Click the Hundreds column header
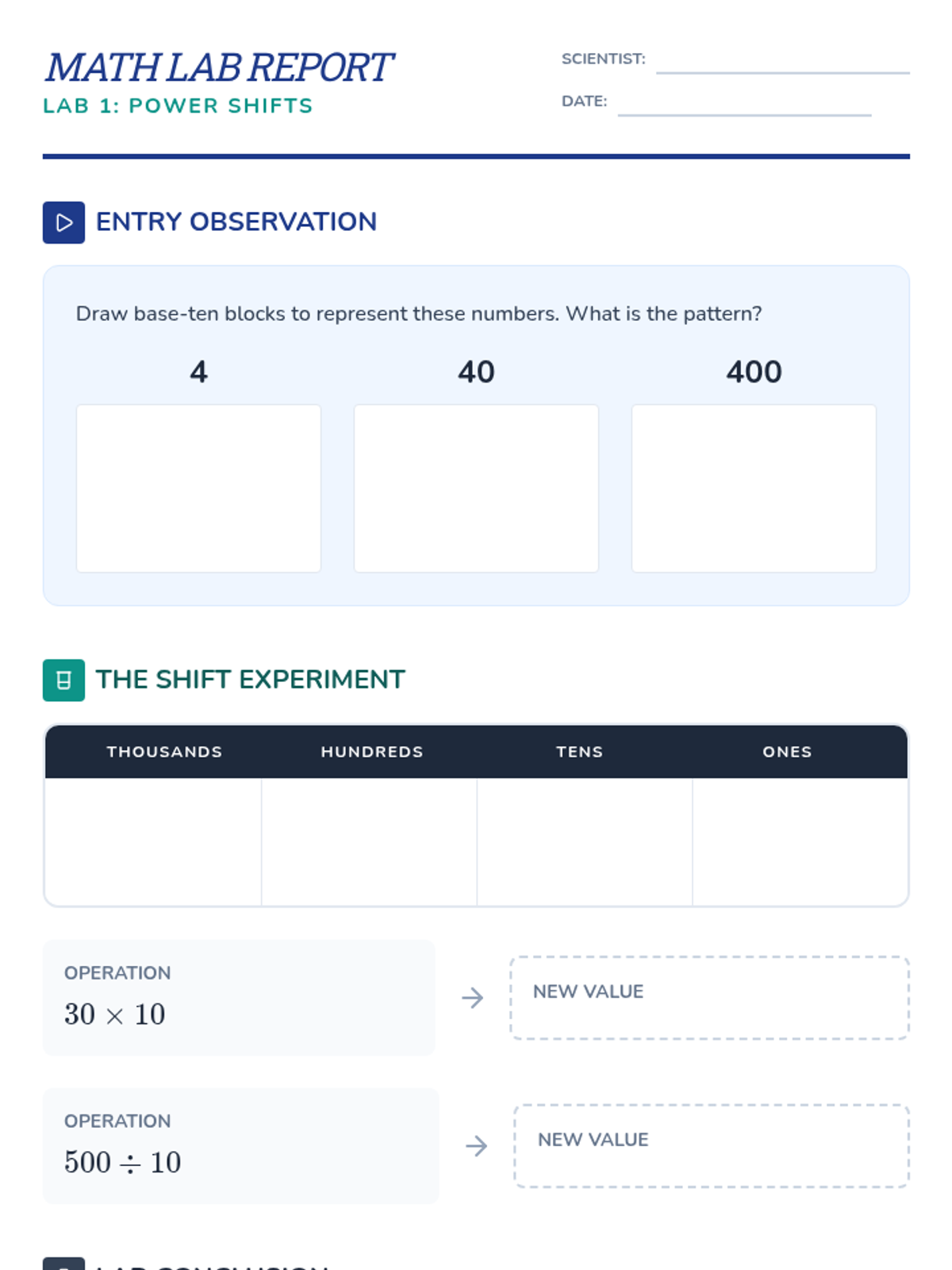This screenshot has width=952, height=1270. pos(372,752)
